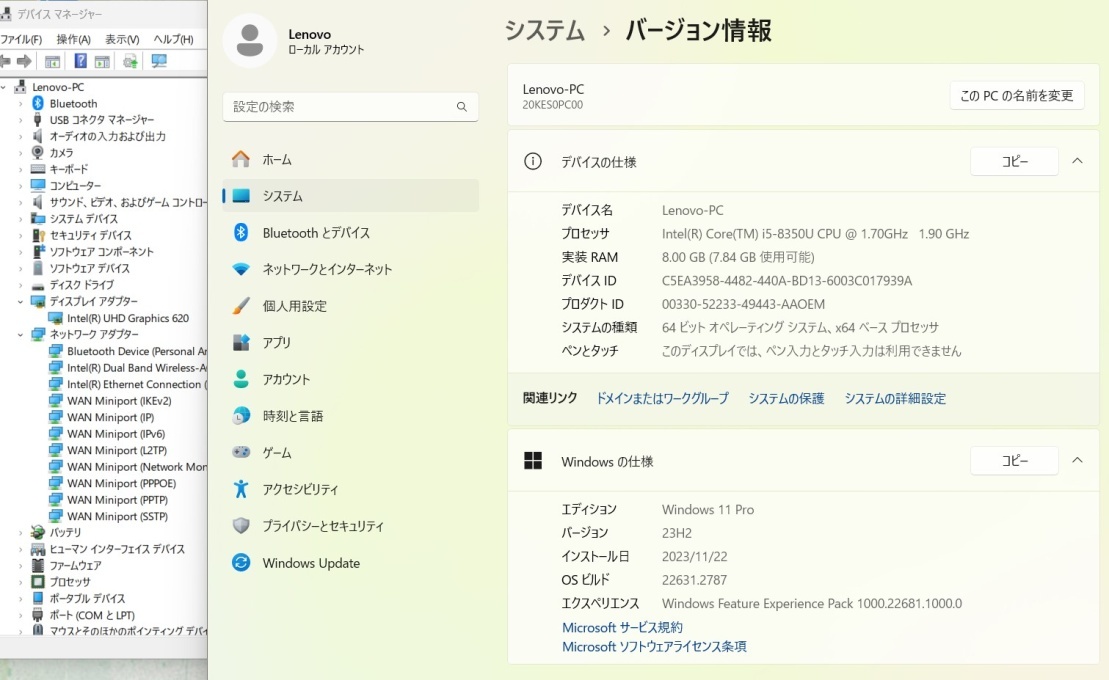
Task: Expand the プロセッサ device category
Action: point(21,582)
